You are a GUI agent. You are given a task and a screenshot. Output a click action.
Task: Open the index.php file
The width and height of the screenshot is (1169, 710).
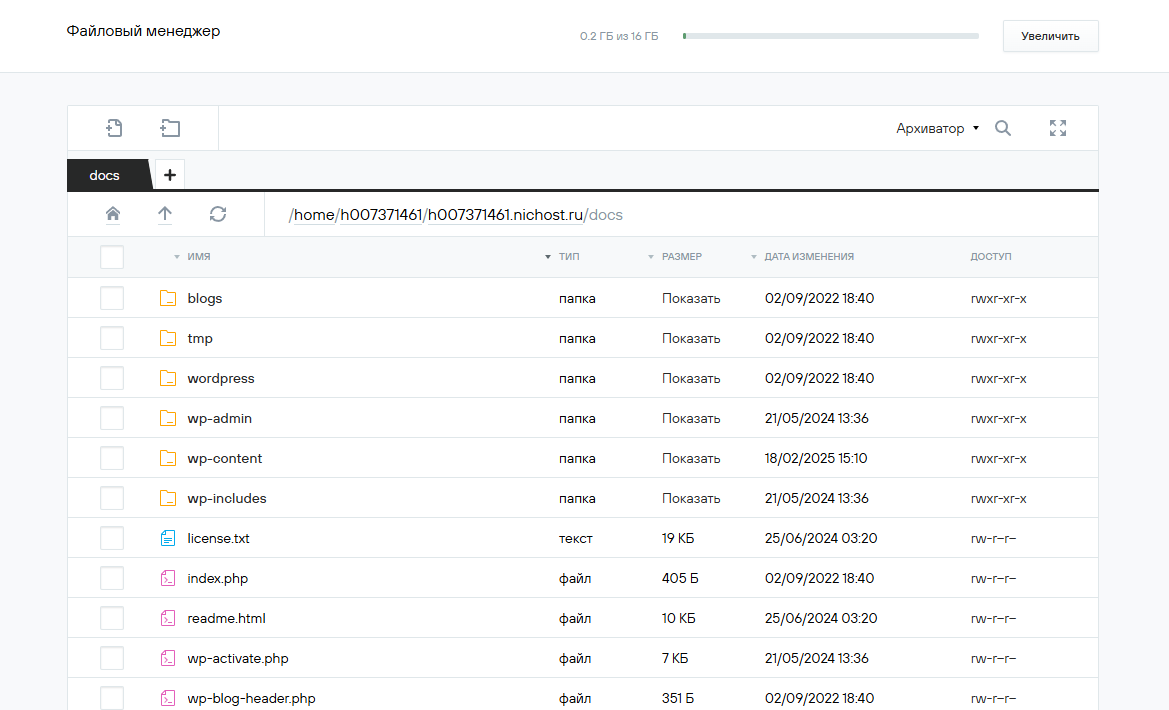coord(217,578)
